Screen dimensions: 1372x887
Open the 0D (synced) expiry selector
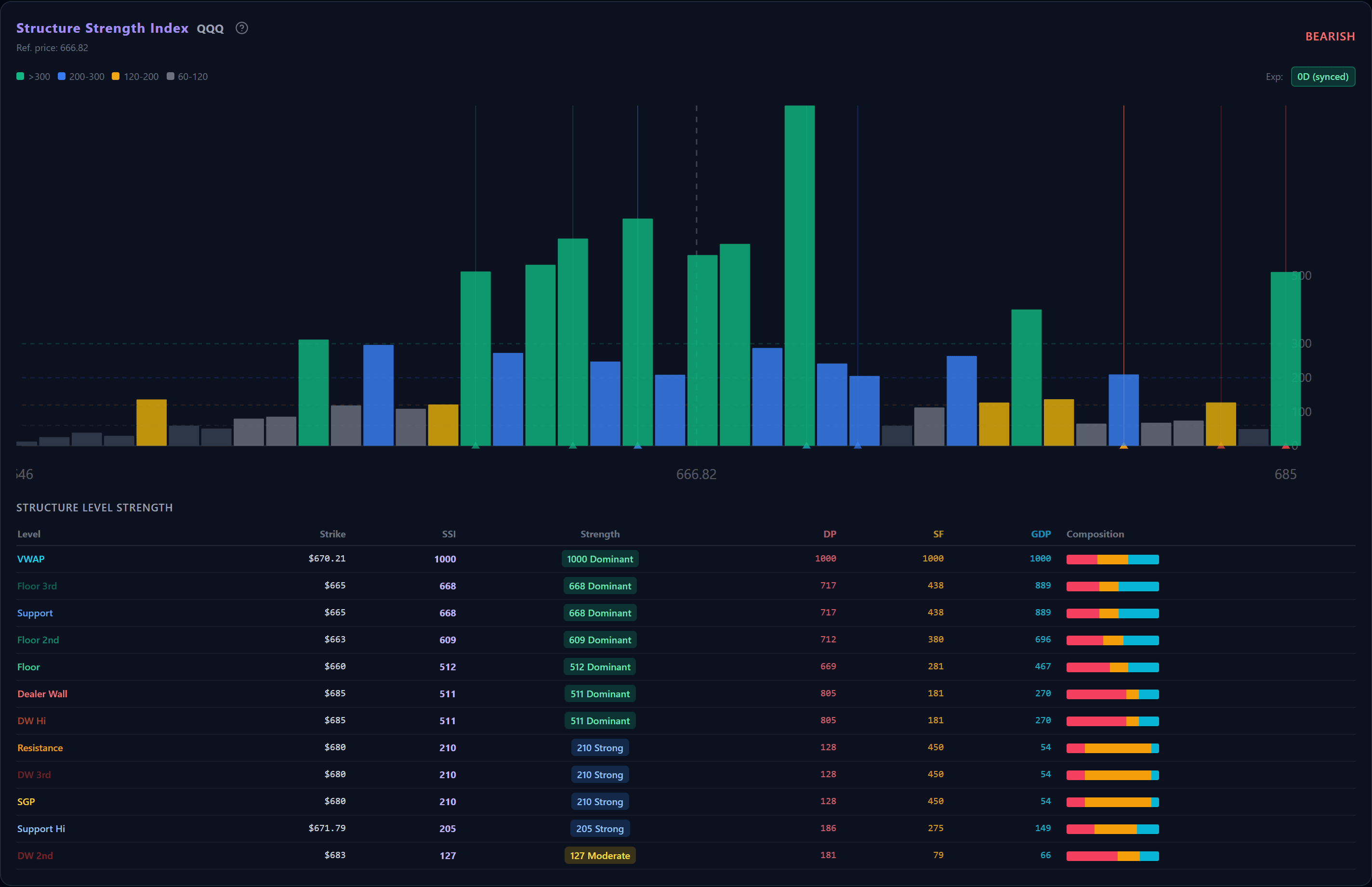click(1322, 77)
